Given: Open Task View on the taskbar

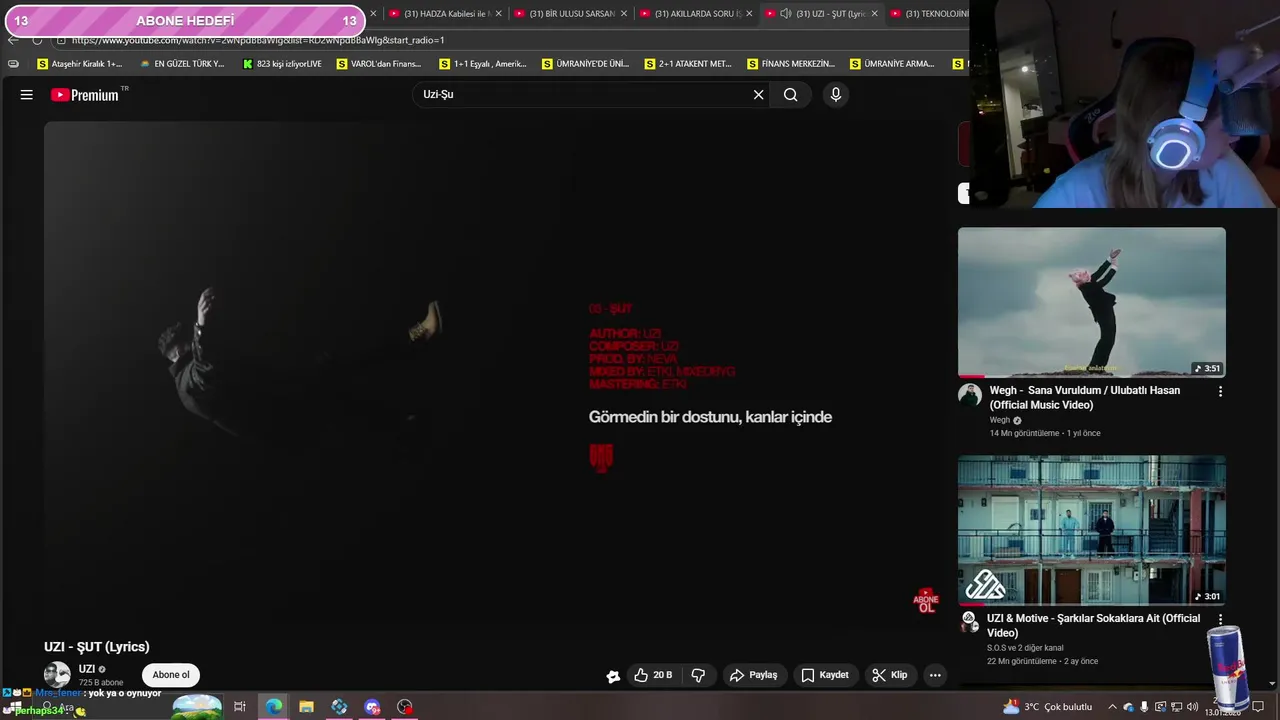Looking at the screenshot, I should click(240, 707).
